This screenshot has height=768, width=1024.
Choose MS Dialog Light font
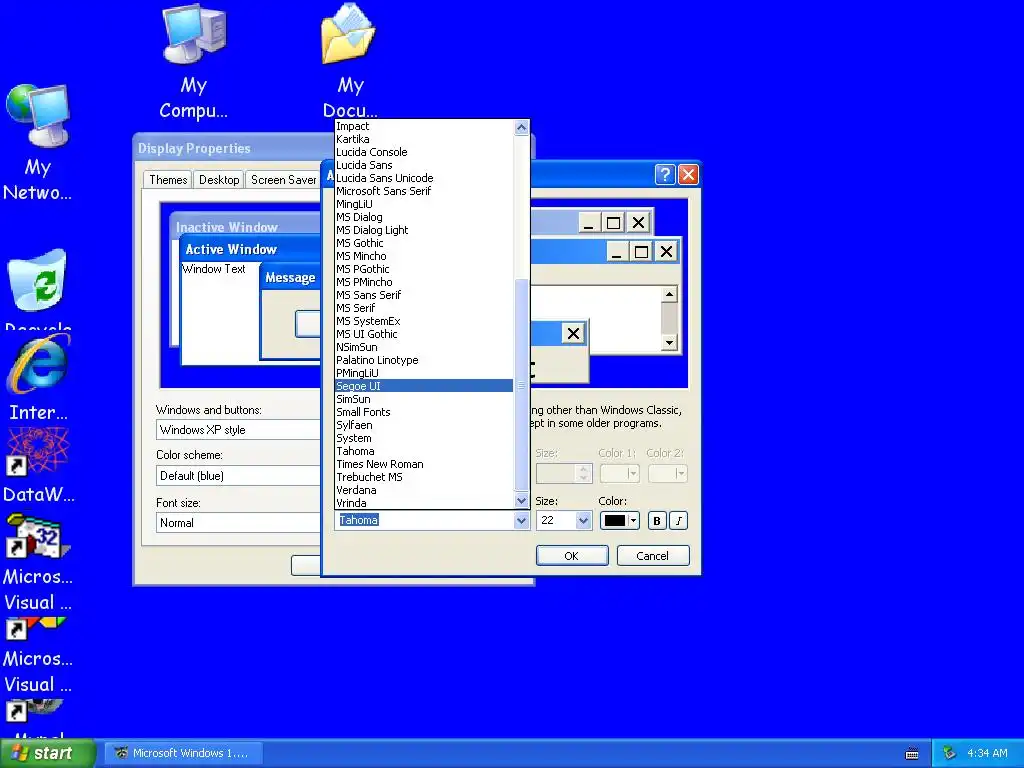tap(424, 230)
